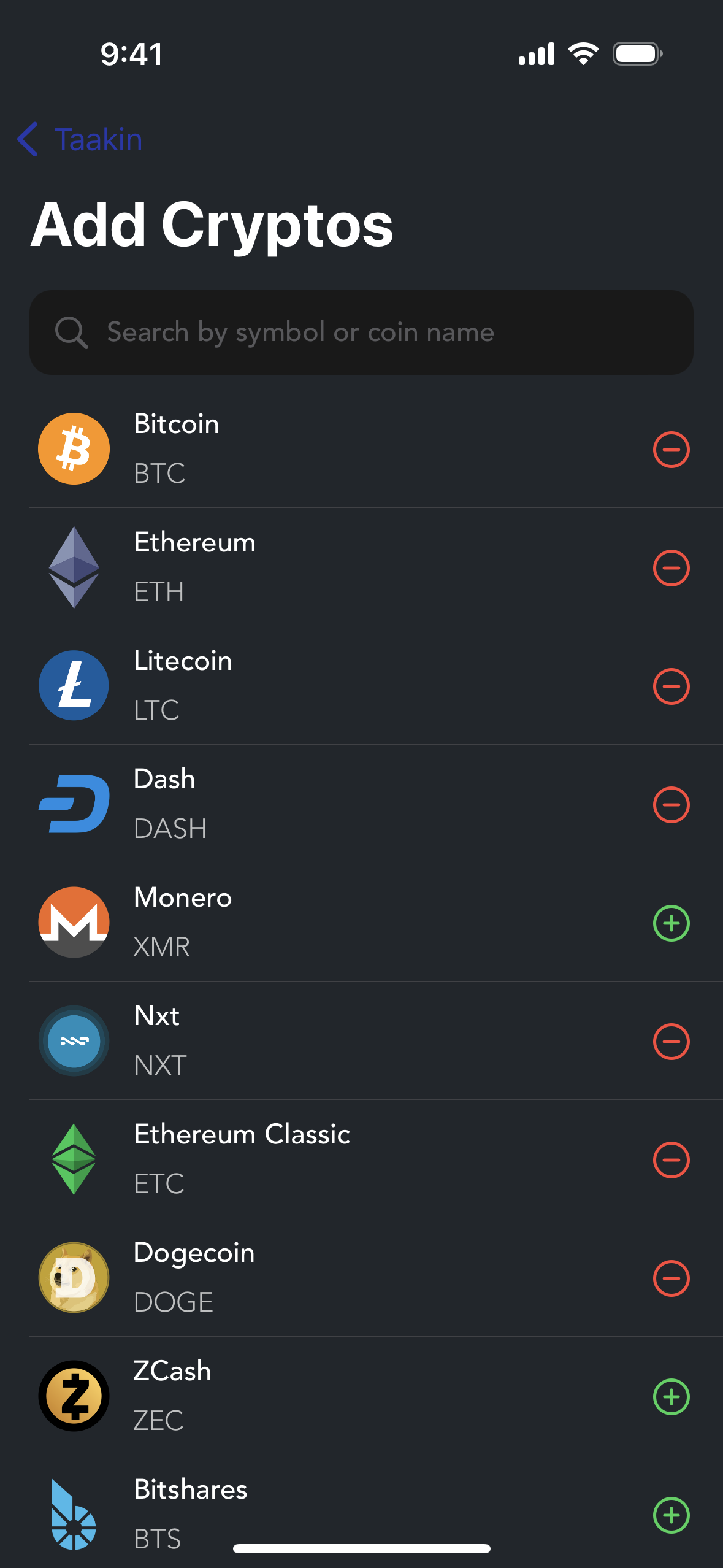Tap the green Ethereum Classic logo
The height and width of the screenshot is (1568, 723).
pyautogui.click(x=74, y=1159)
